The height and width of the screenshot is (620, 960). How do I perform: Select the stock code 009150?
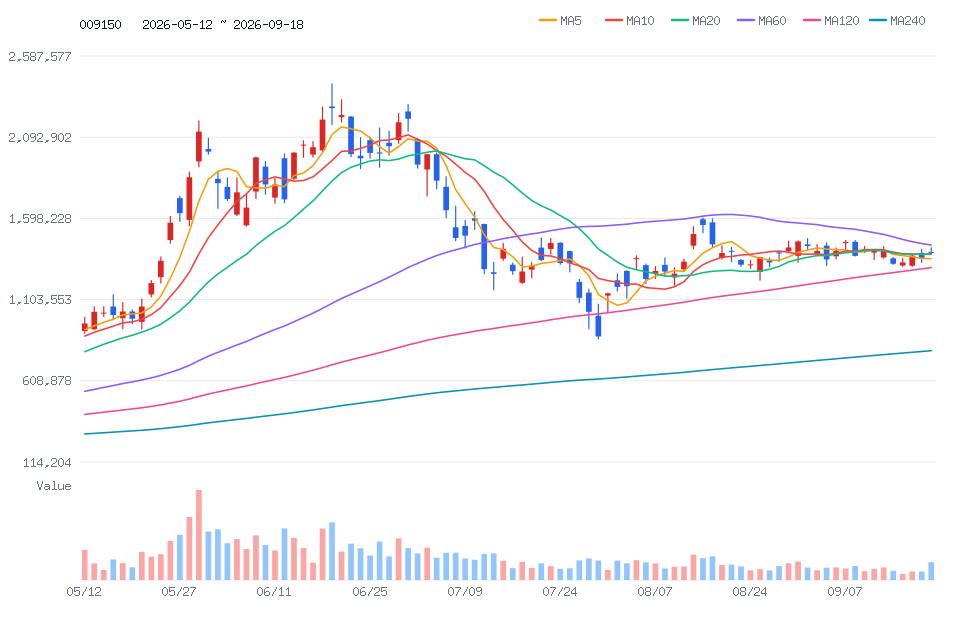pyautogui.click(x=100, y=24)
